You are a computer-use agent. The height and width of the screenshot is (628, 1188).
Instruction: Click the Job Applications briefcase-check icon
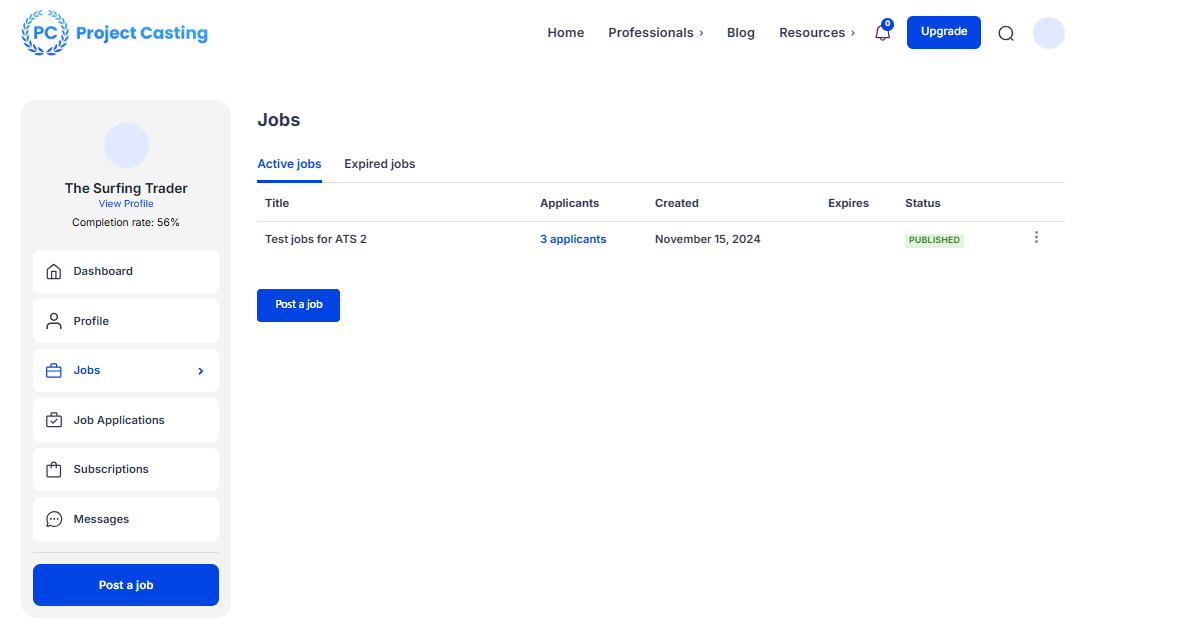[54, 420]
